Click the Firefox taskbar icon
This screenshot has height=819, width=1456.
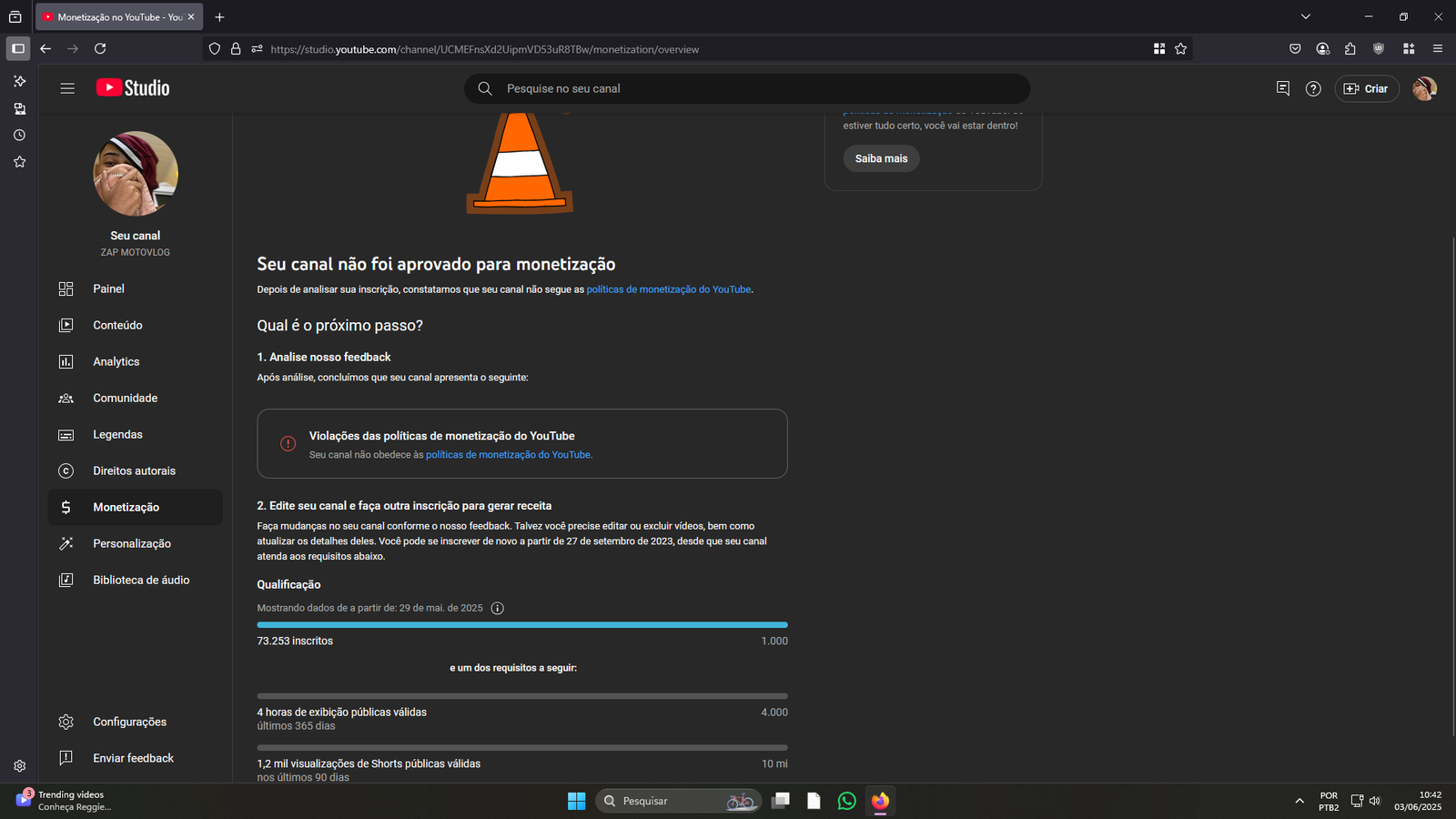(x=880, y=801)
